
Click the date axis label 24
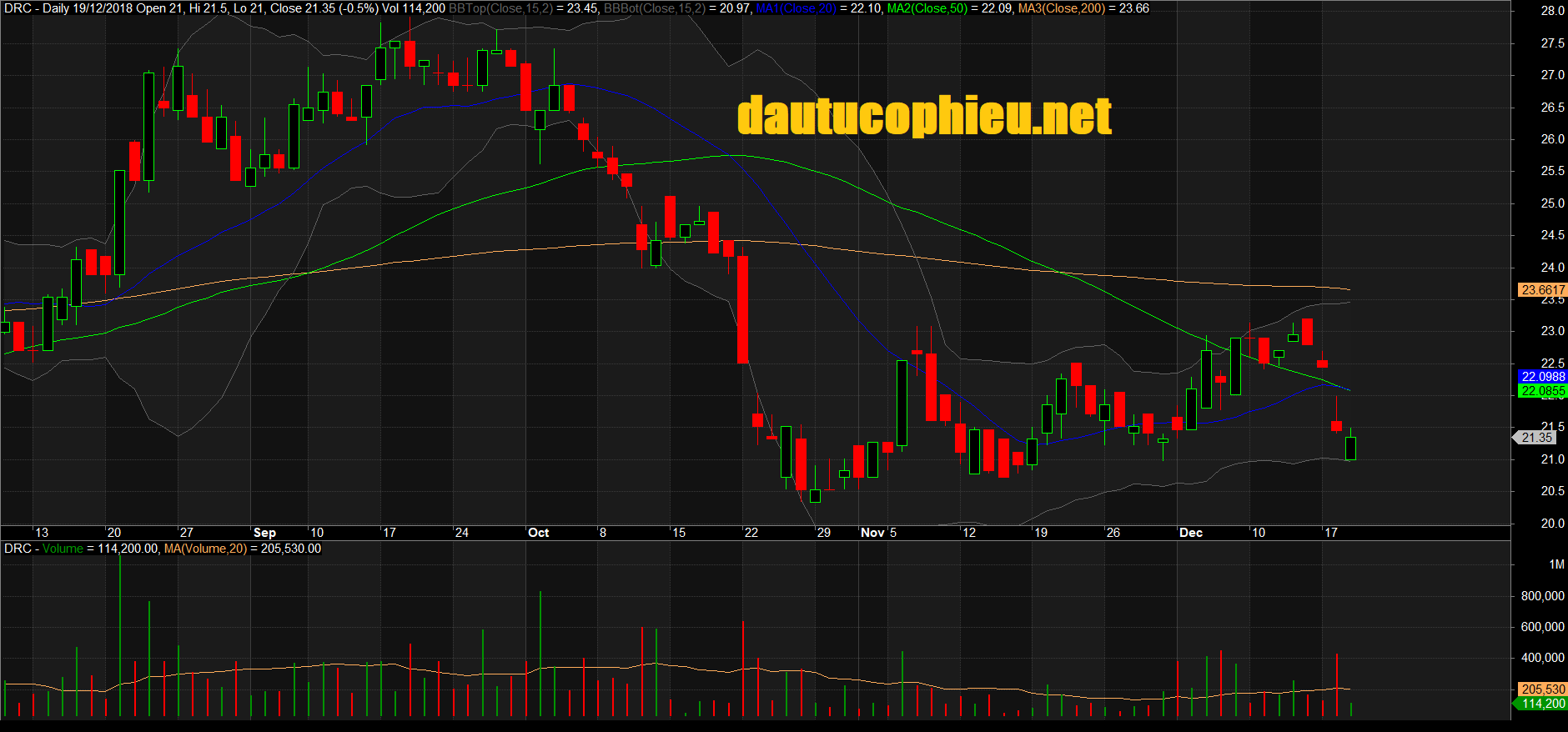(x=461, y=533)
